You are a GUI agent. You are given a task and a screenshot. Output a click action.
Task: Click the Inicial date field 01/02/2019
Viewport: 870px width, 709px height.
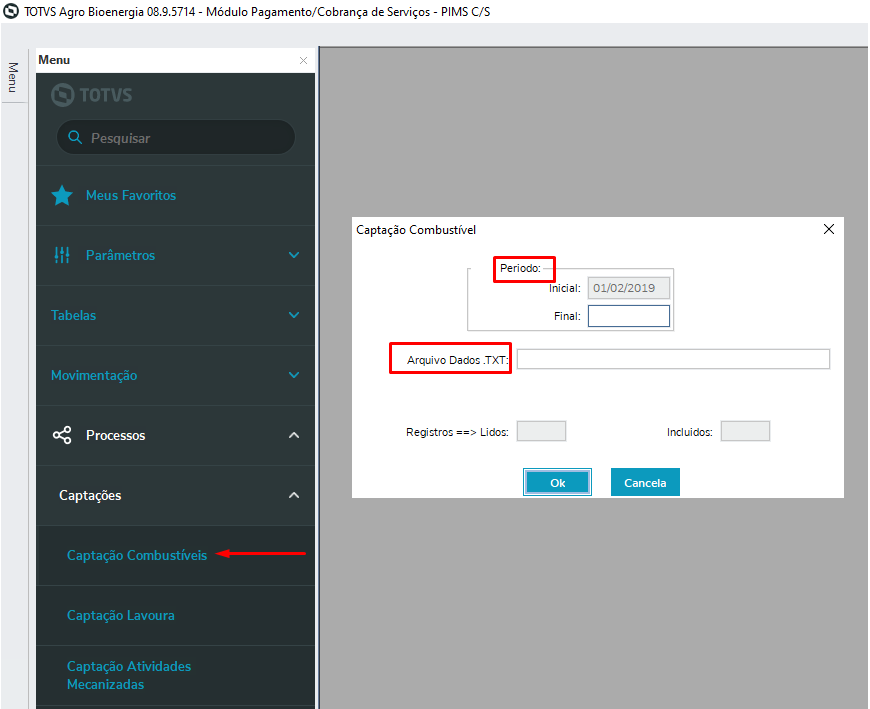tap(629, 288)
